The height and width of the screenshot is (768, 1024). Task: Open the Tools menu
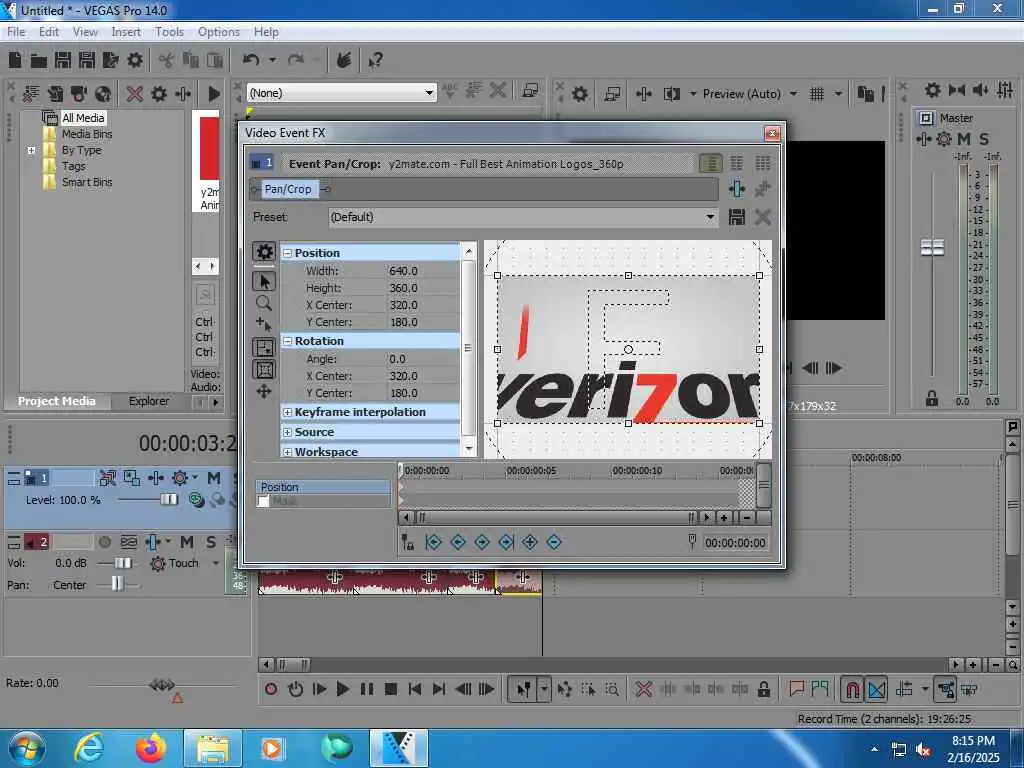pos(169,31)
